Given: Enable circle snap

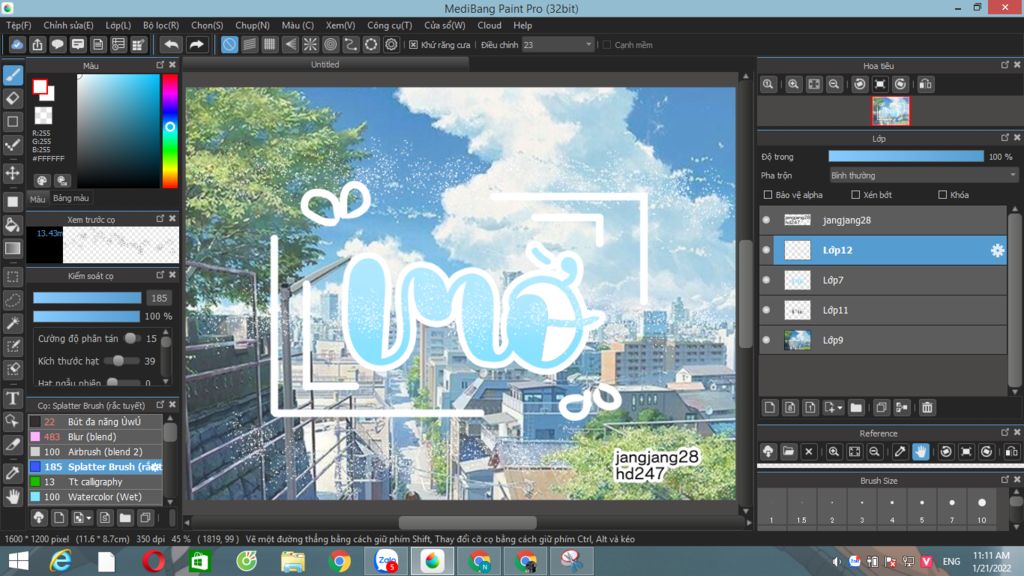Looking at the screenshot, I should (x=330, y=44).
